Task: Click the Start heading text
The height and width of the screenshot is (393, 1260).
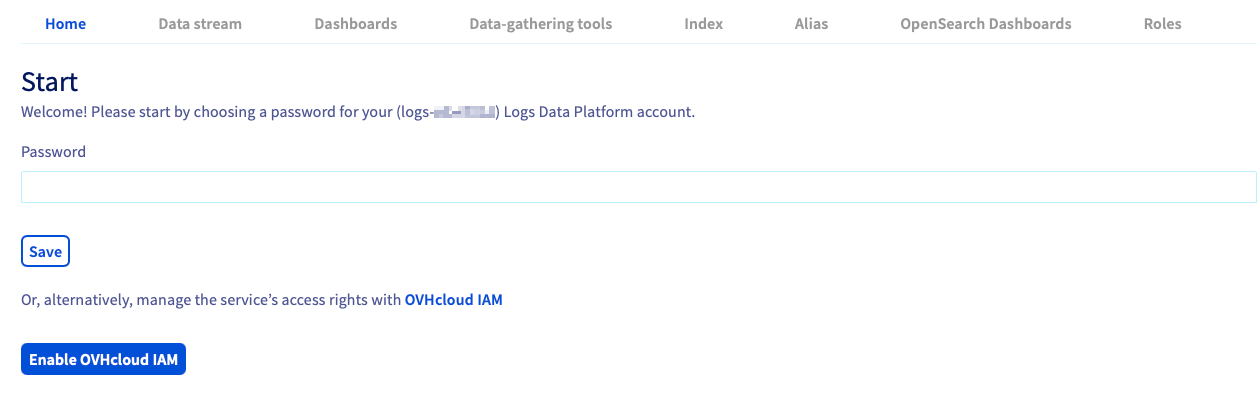Action: (50, 81)
